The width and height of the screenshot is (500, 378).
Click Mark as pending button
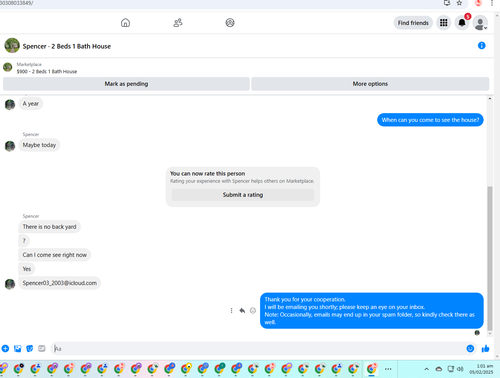(x=126, y=84)
